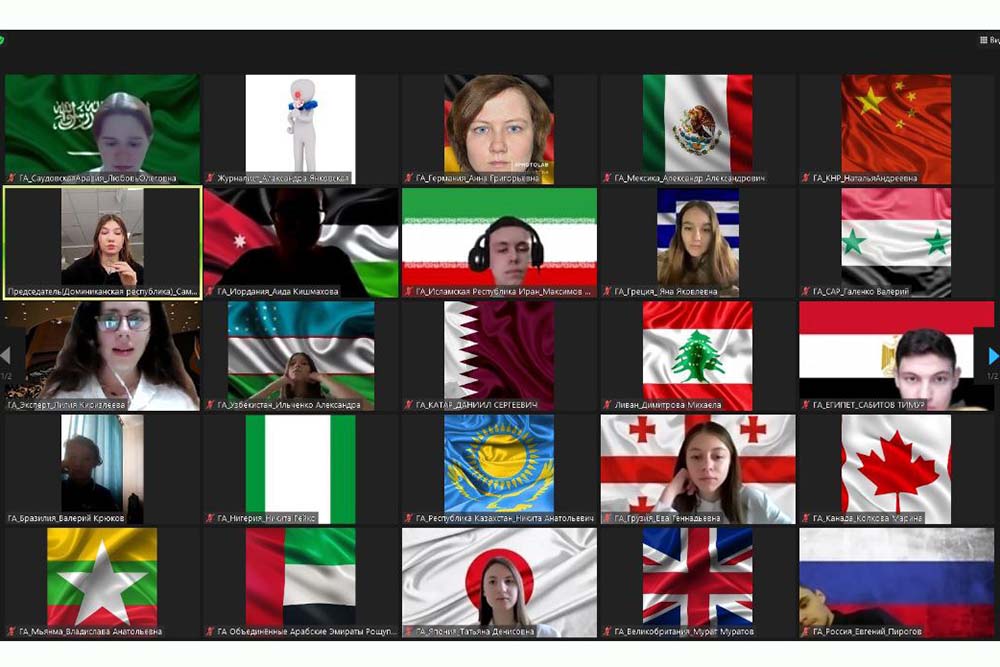Image resolution: width=1000 pixels, height=667 pixels.
Task: Select the Greece participant video tile
Action: pos(698,243)
